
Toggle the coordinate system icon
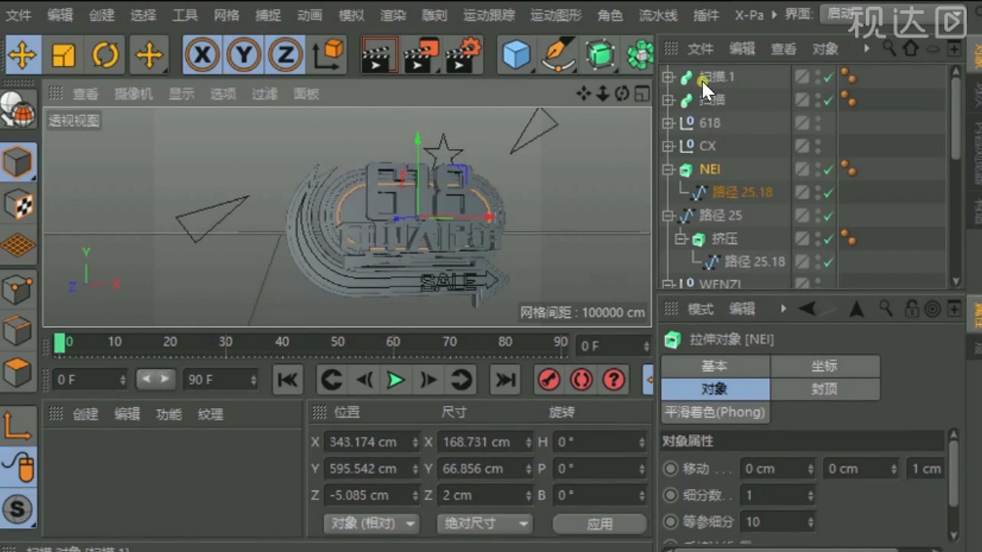click(x=328, y=55)
